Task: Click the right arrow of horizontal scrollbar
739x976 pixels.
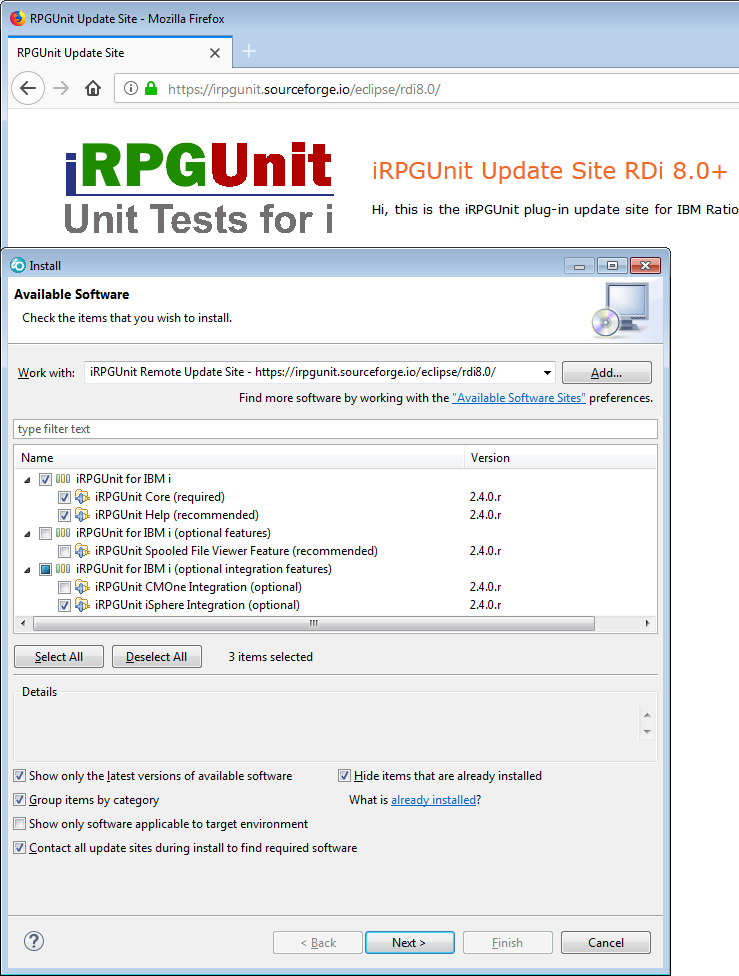Action: pyautogui.click(x=647, y=623)
